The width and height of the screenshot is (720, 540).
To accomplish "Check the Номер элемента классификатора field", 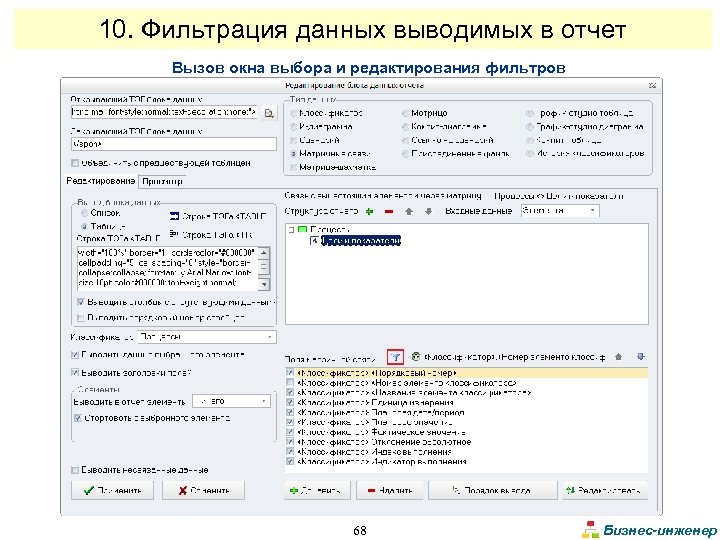I will click(290, 382).
